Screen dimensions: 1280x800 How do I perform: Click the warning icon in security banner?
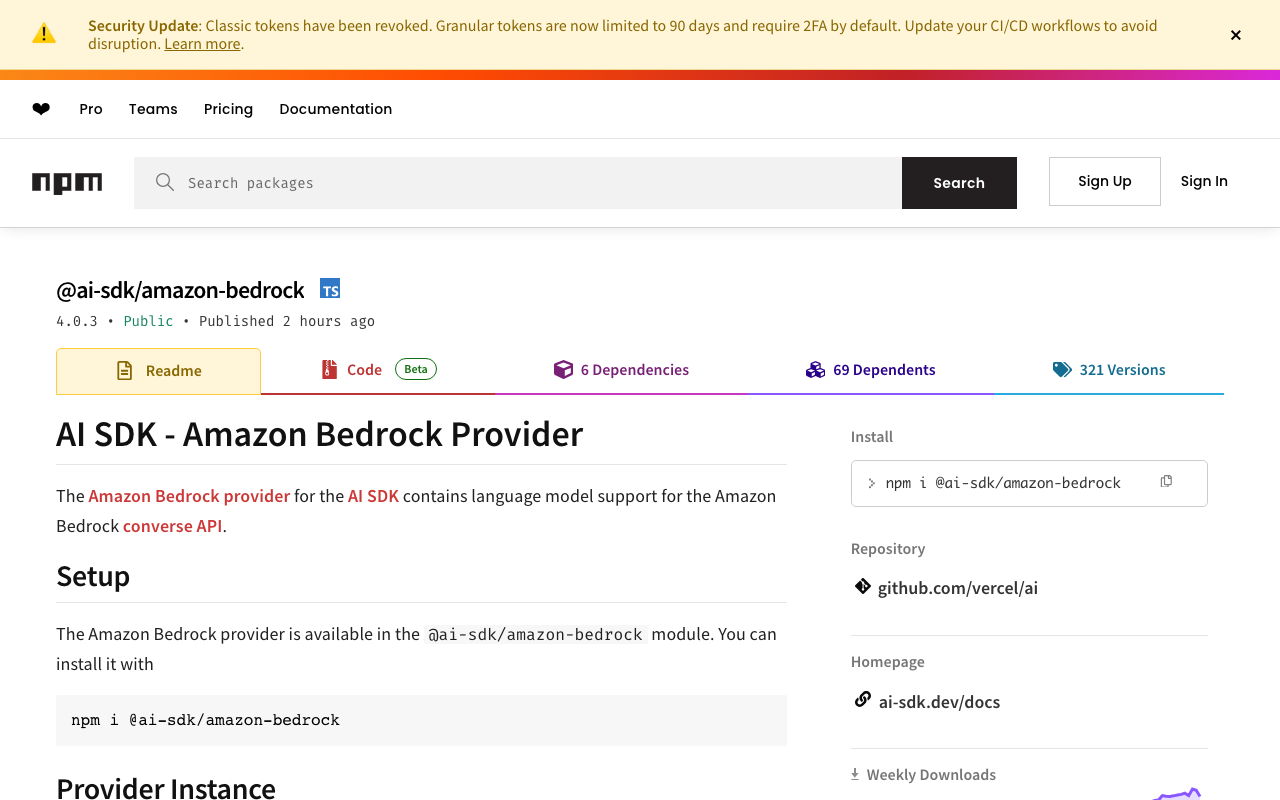point(44,34)
